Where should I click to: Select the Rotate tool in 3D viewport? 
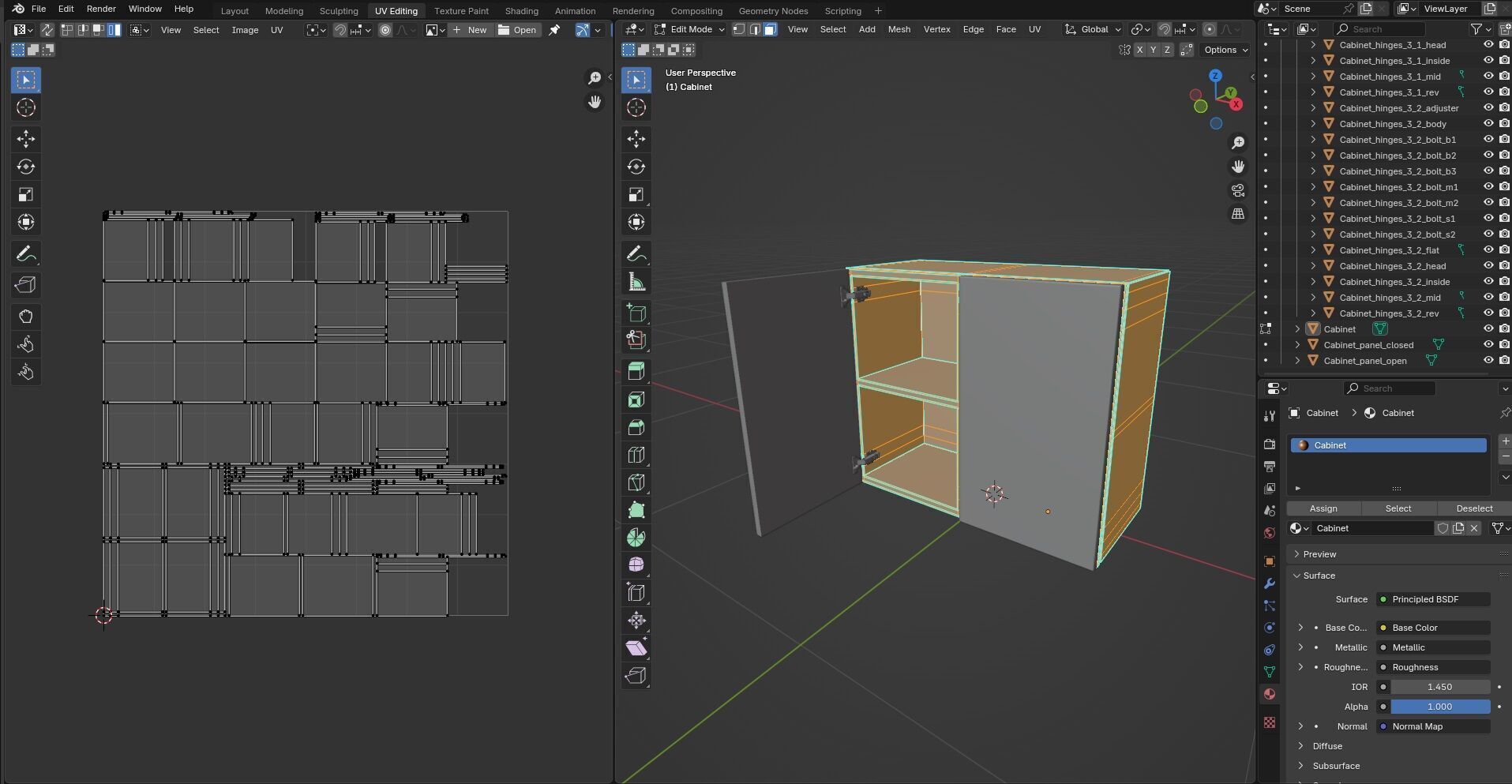[636, 167]
